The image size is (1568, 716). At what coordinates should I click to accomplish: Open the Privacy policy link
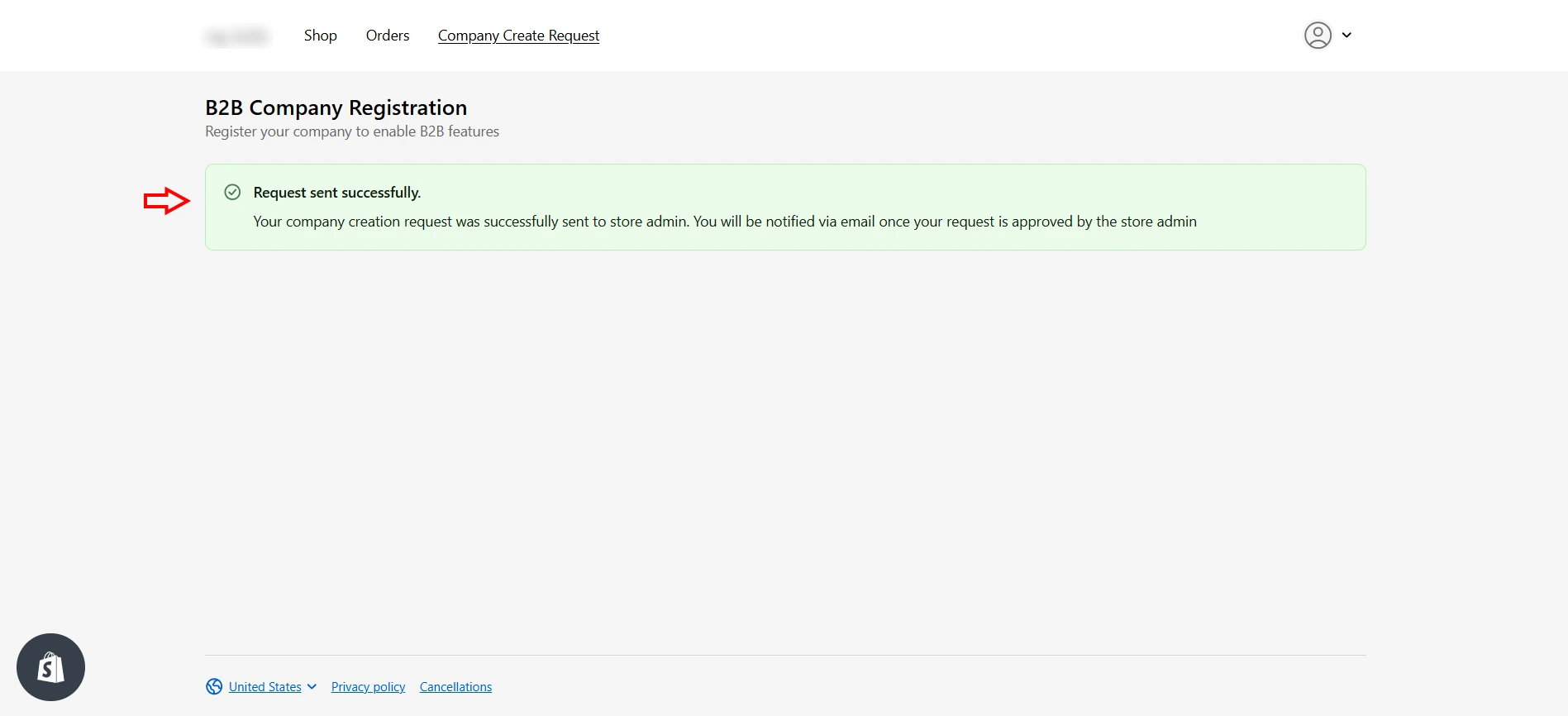[x=368, y=686]
